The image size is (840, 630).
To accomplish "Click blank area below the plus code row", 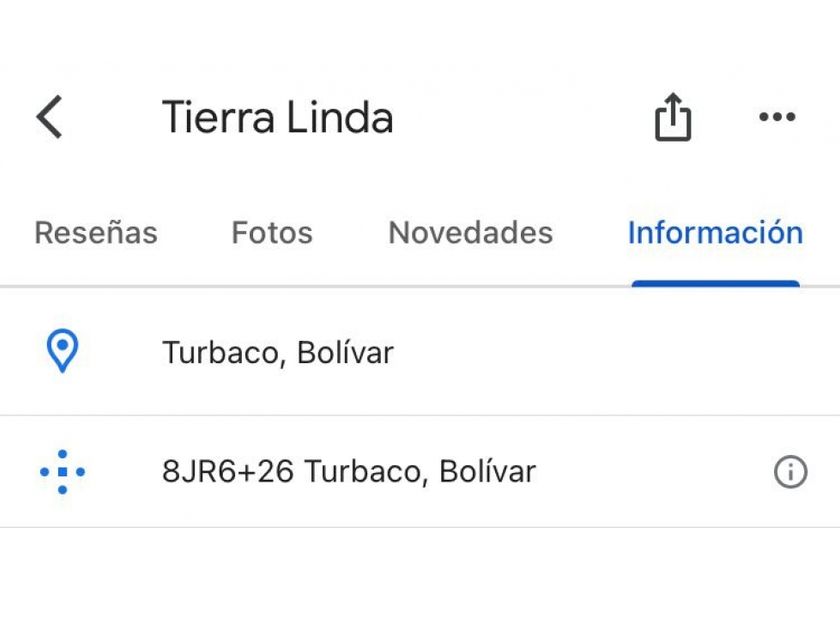I will (x=420, y=580).
